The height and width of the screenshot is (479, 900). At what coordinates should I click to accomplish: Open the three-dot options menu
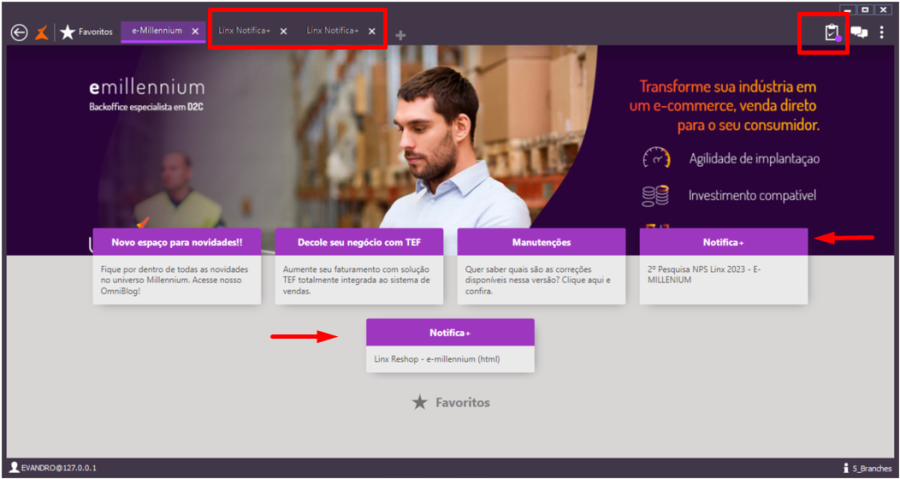coord(882,33)
